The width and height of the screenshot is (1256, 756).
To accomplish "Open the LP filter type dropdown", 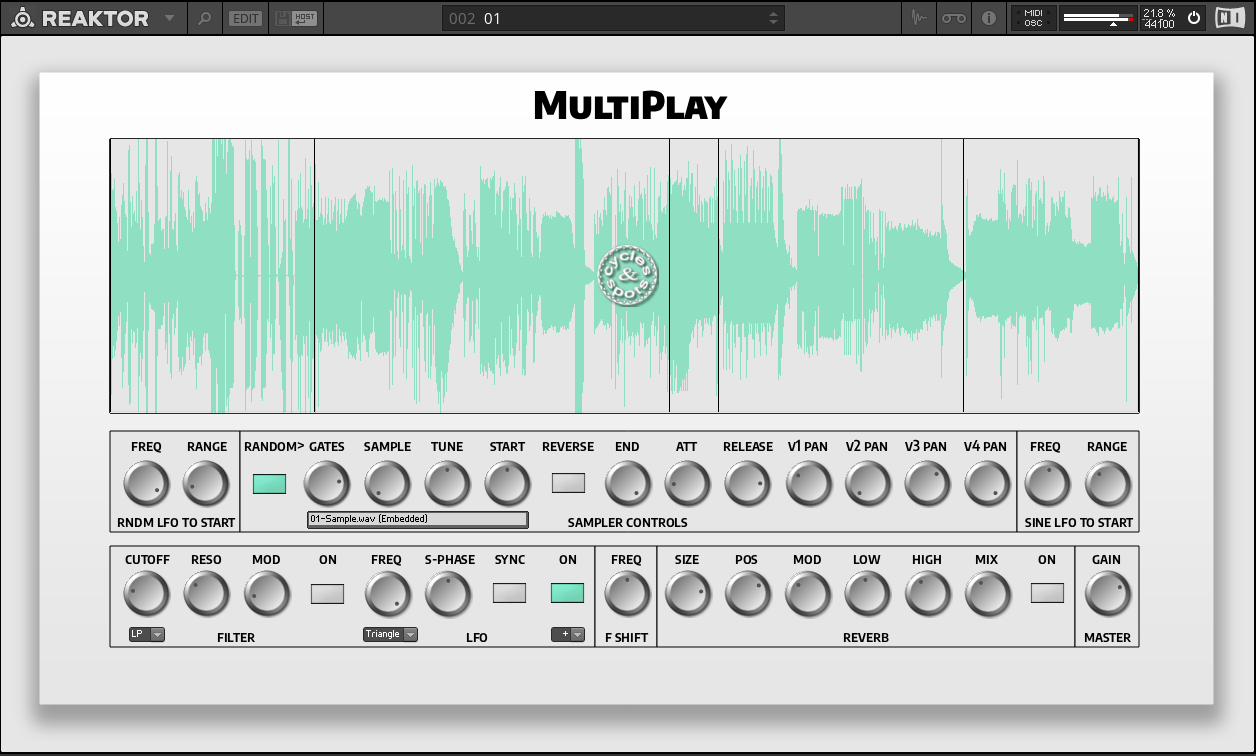I will 147,634.
